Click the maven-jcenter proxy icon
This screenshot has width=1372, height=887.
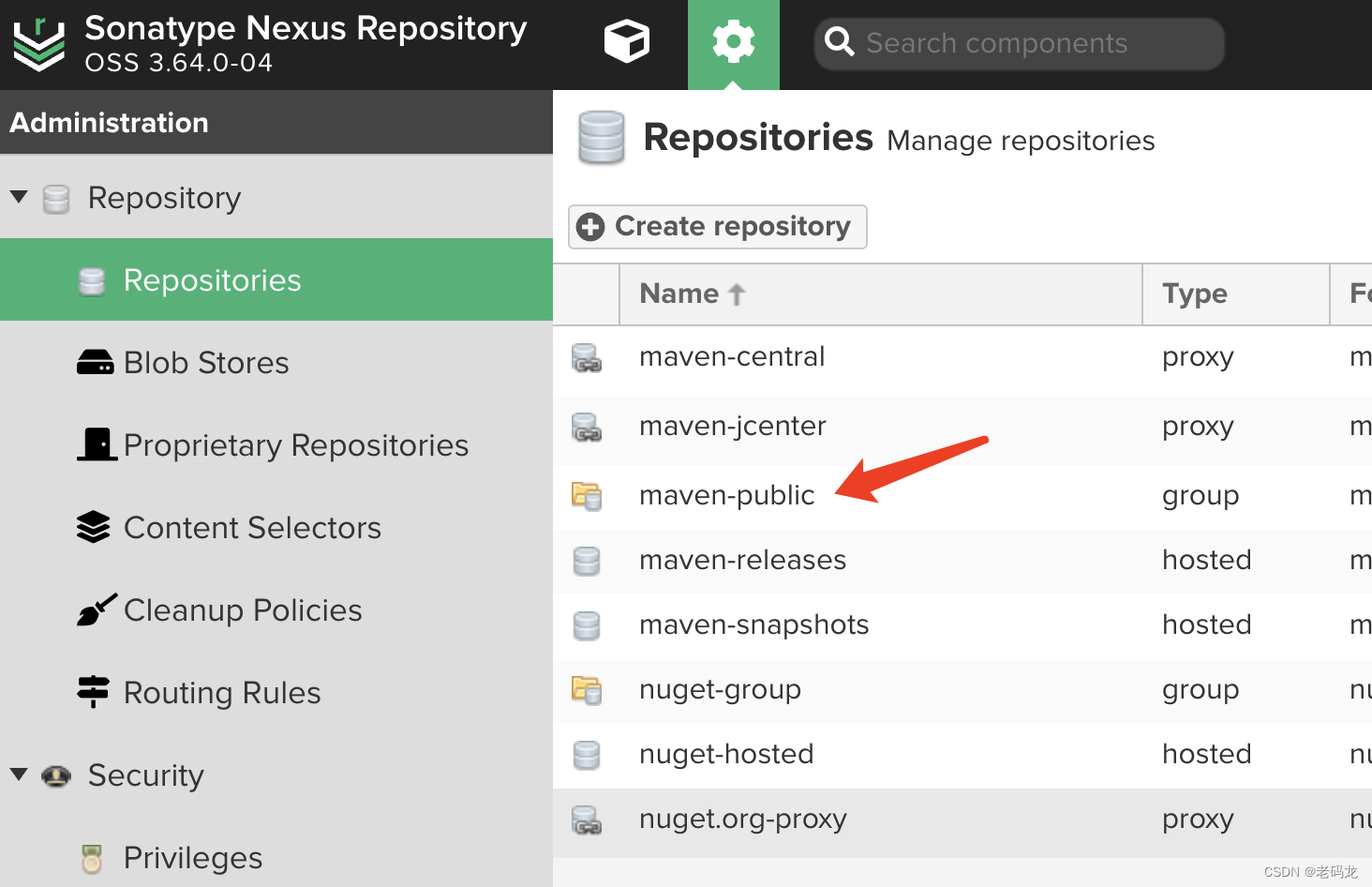587,428
